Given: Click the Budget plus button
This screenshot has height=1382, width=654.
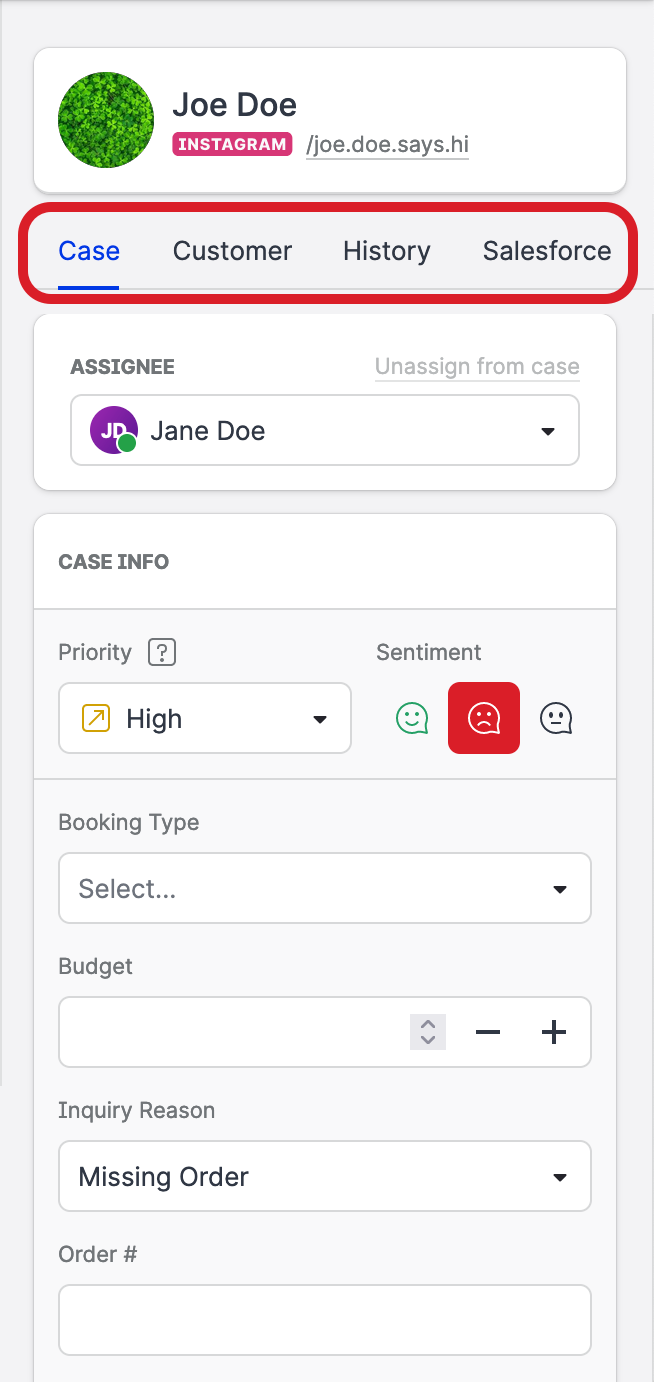Looking at the screenshot, I should click(x=554, y=1032).
